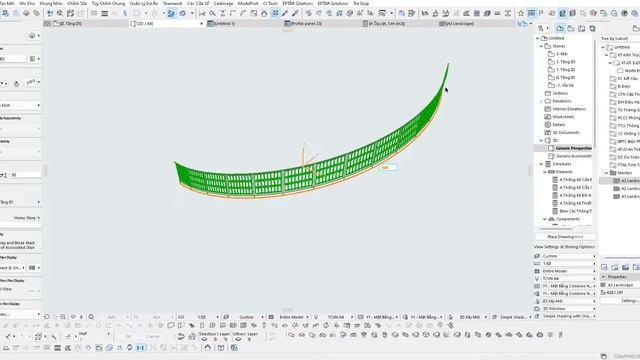Image resolution: width=640 pixels, height=360 pixels.
Task: Toggle Selection's Layer lock icon
Action: click(x=216, y=339)
